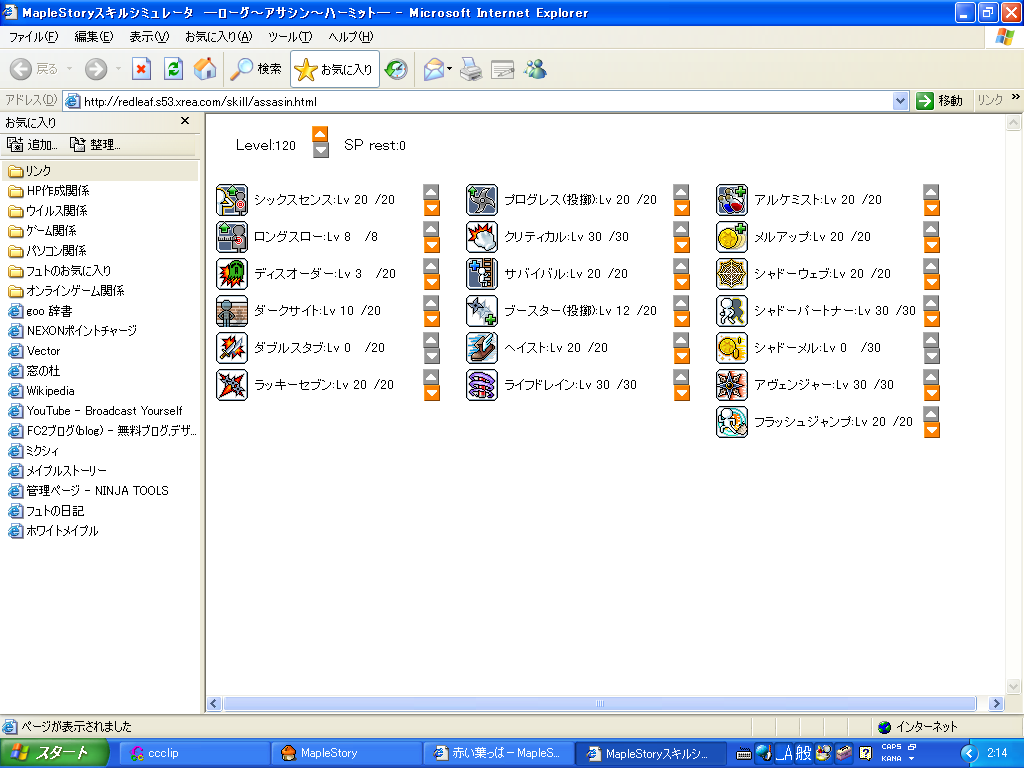
Task: Click the ライフドレイン skill icon
Action: 482,385
